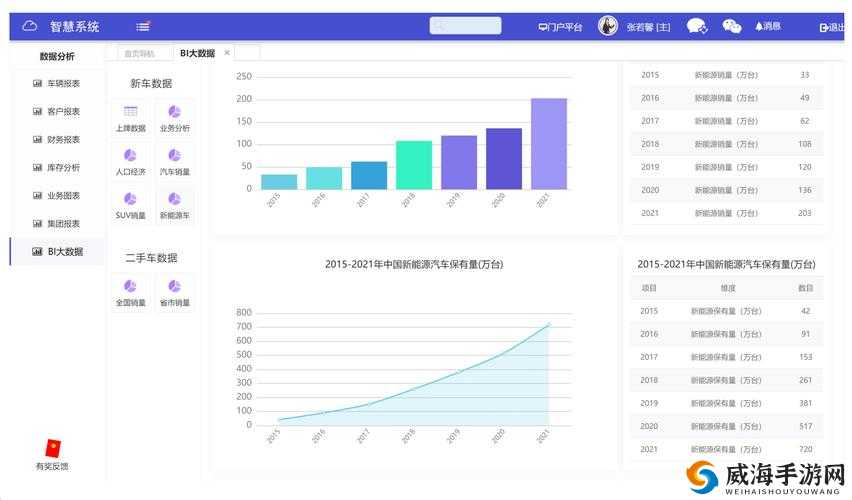Open the 业务分析 pie icon tile
The width and height of the screenshot is (852, 500).
(x=174, y=117)
